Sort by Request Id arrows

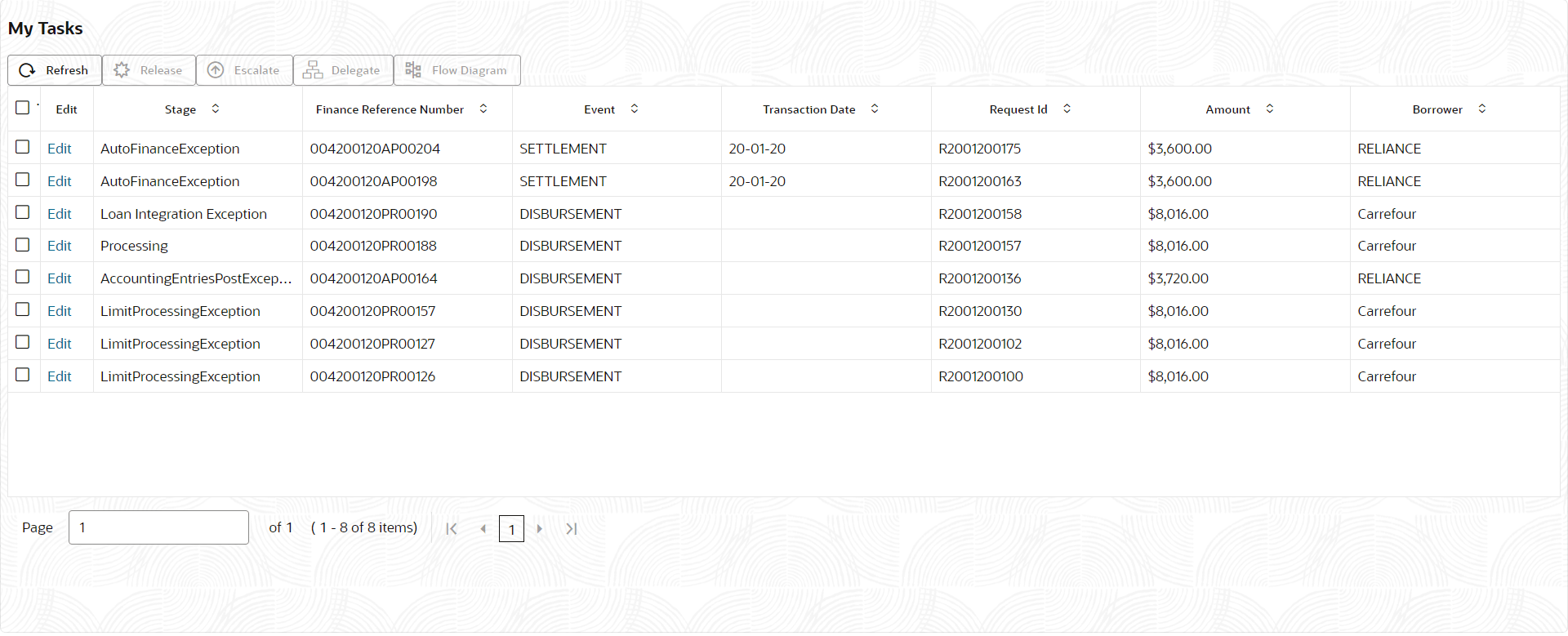(x=1067, y=109)
